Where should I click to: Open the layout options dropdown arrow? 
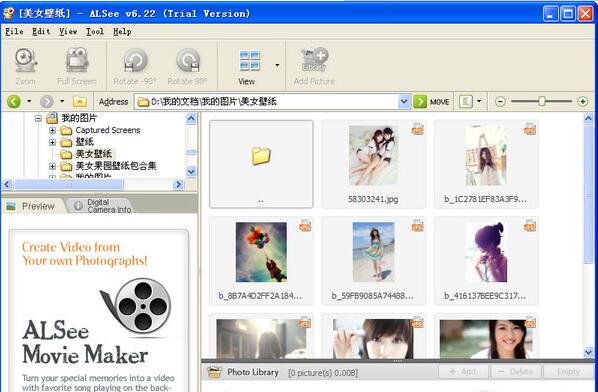coord(479,101)
